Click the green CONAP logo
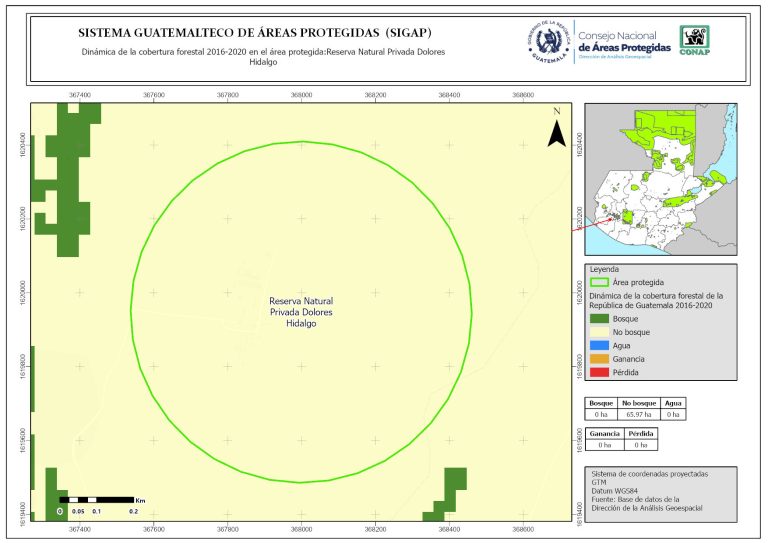Image resolution: width=768 pixels, height=543 pixels. tap(696, 40)
